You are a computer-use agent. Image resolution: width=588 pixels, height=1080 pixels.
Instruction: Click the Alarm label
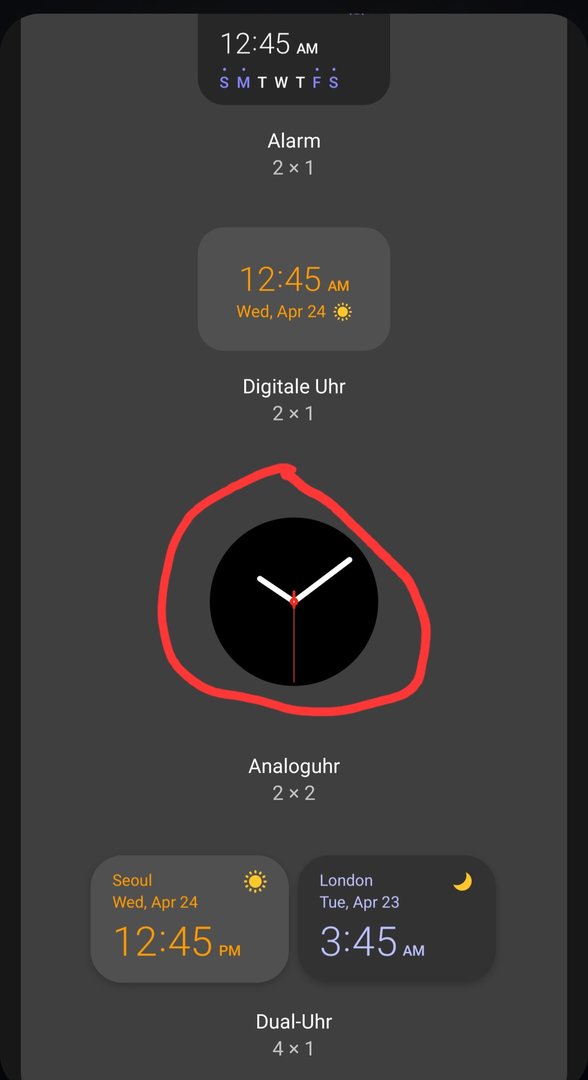294,141
